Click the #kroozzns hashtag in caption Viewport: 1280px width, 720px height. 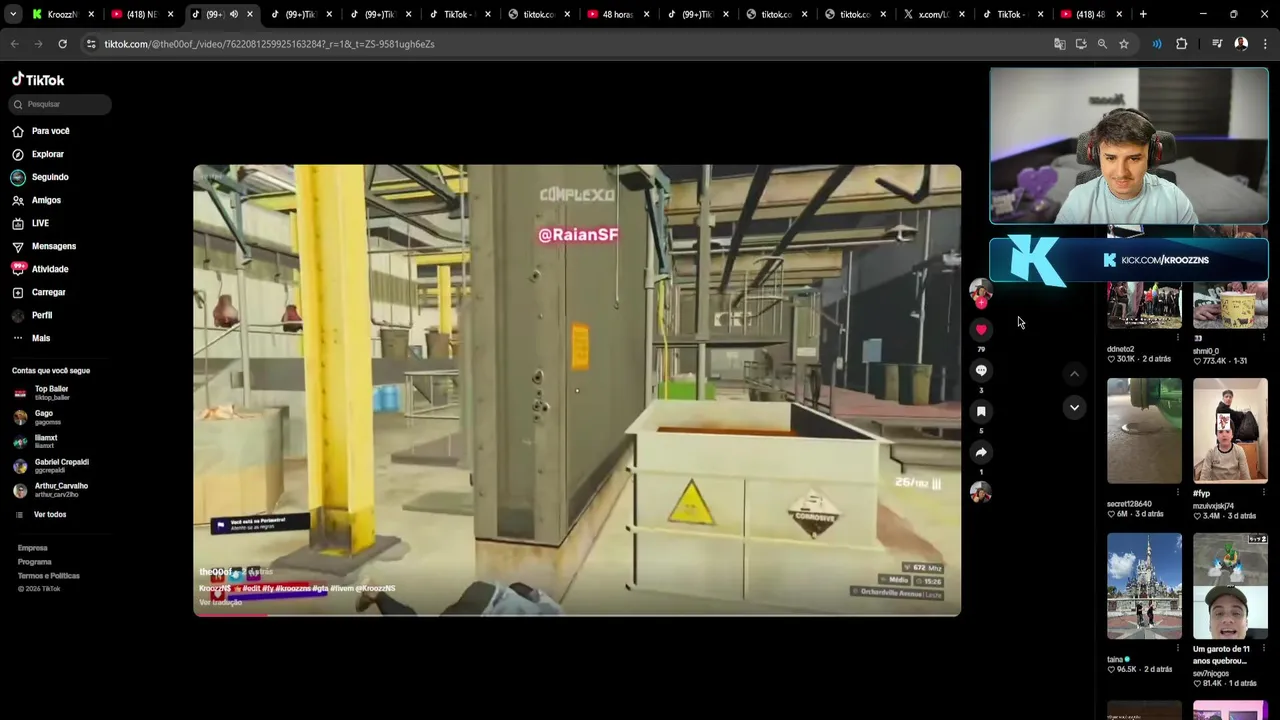(x=293, y=588)
